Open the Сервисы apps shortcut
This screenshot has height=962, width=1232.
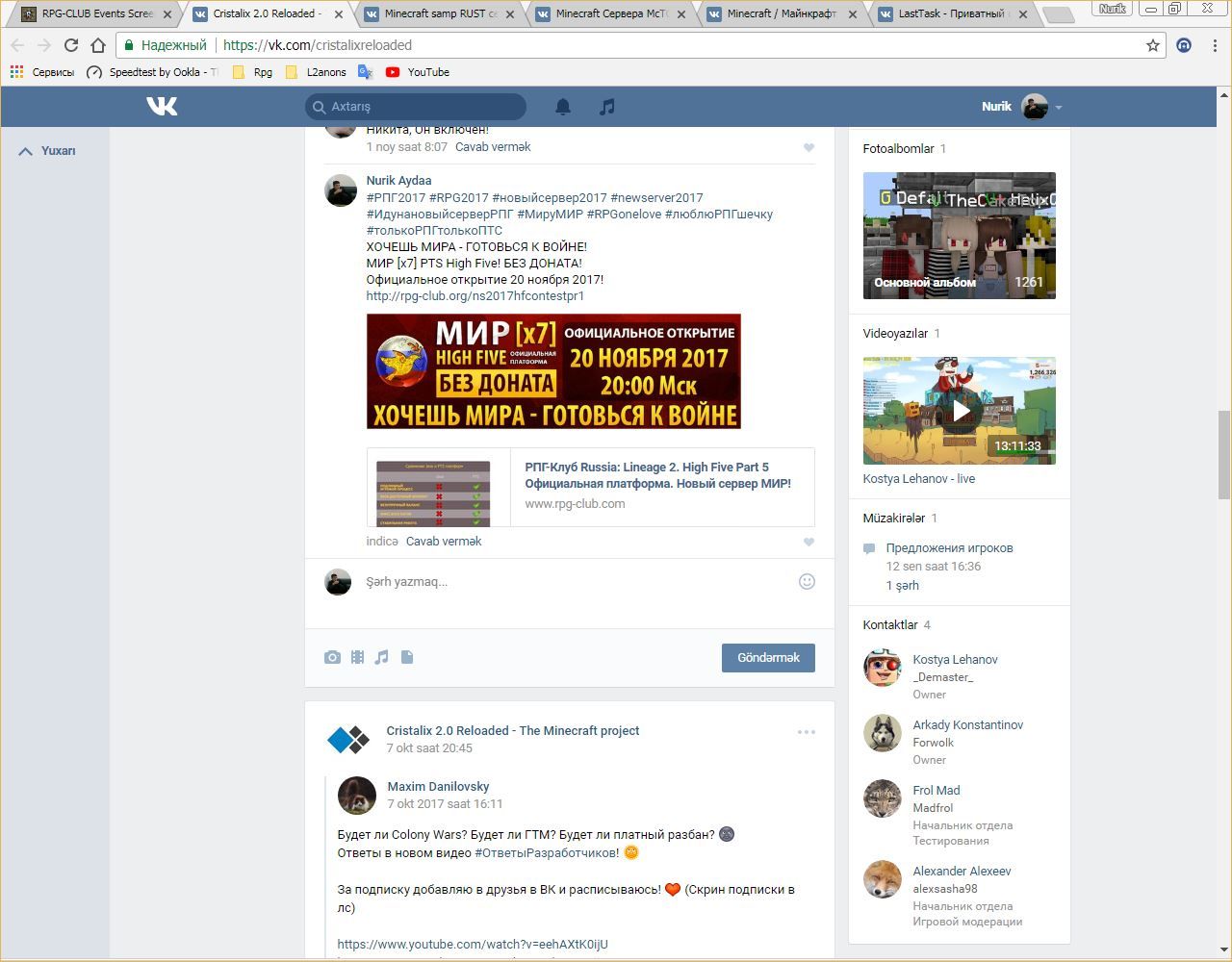(x=41, y=72)
